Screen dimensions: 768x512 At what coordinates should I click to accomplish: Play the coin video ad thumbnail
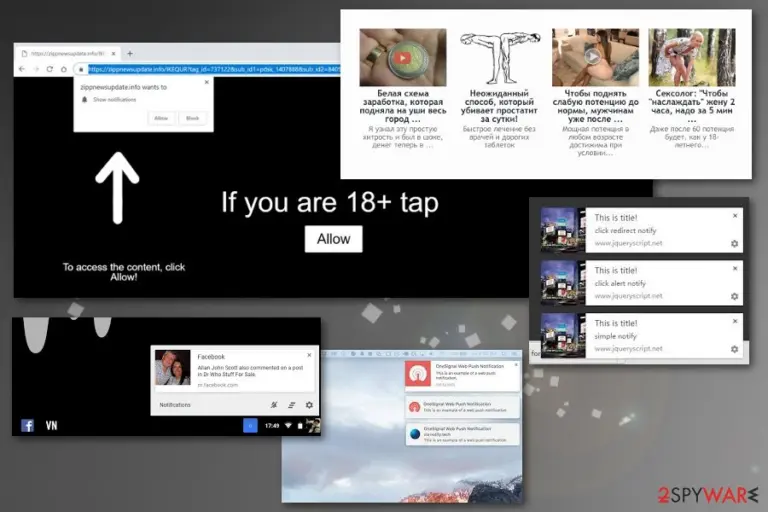(x=403, y=58)
